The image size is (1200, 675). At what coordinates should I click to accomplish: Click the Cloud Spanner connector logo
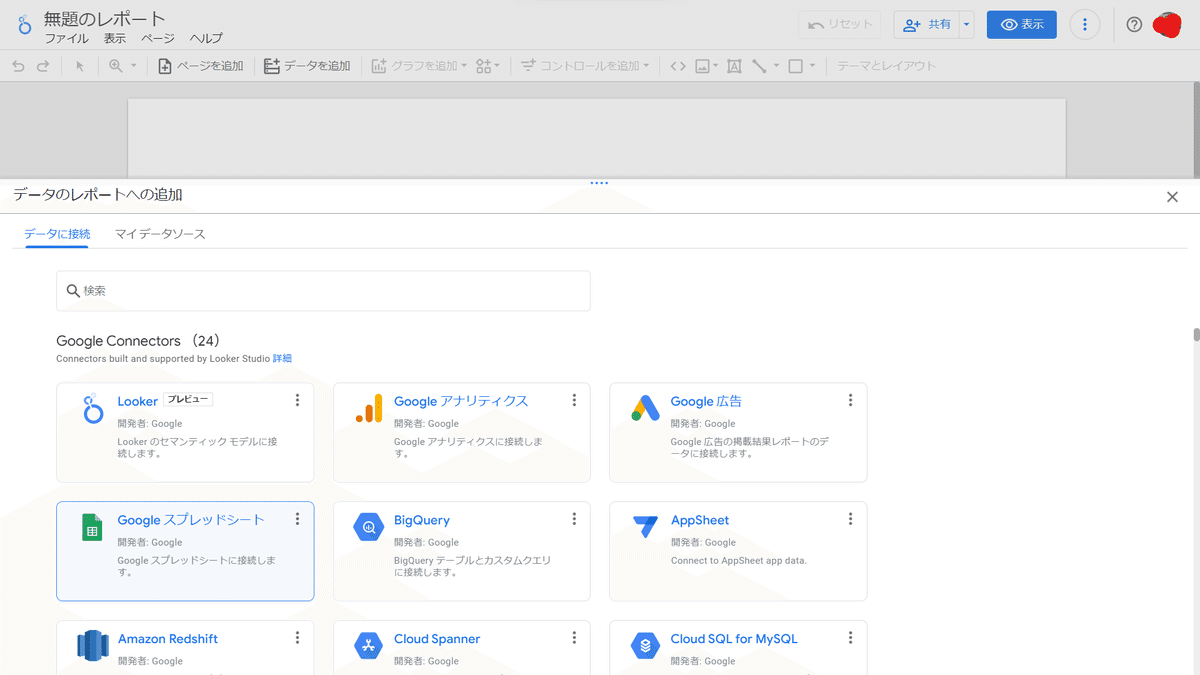point(369,646)
